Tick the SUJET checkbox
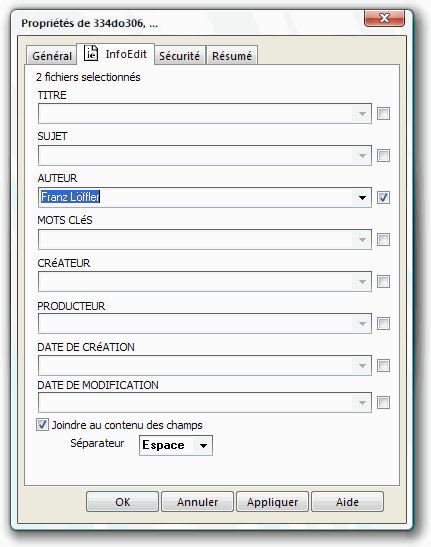The width and height of the screenshot is (431, 547). (383, 156)
